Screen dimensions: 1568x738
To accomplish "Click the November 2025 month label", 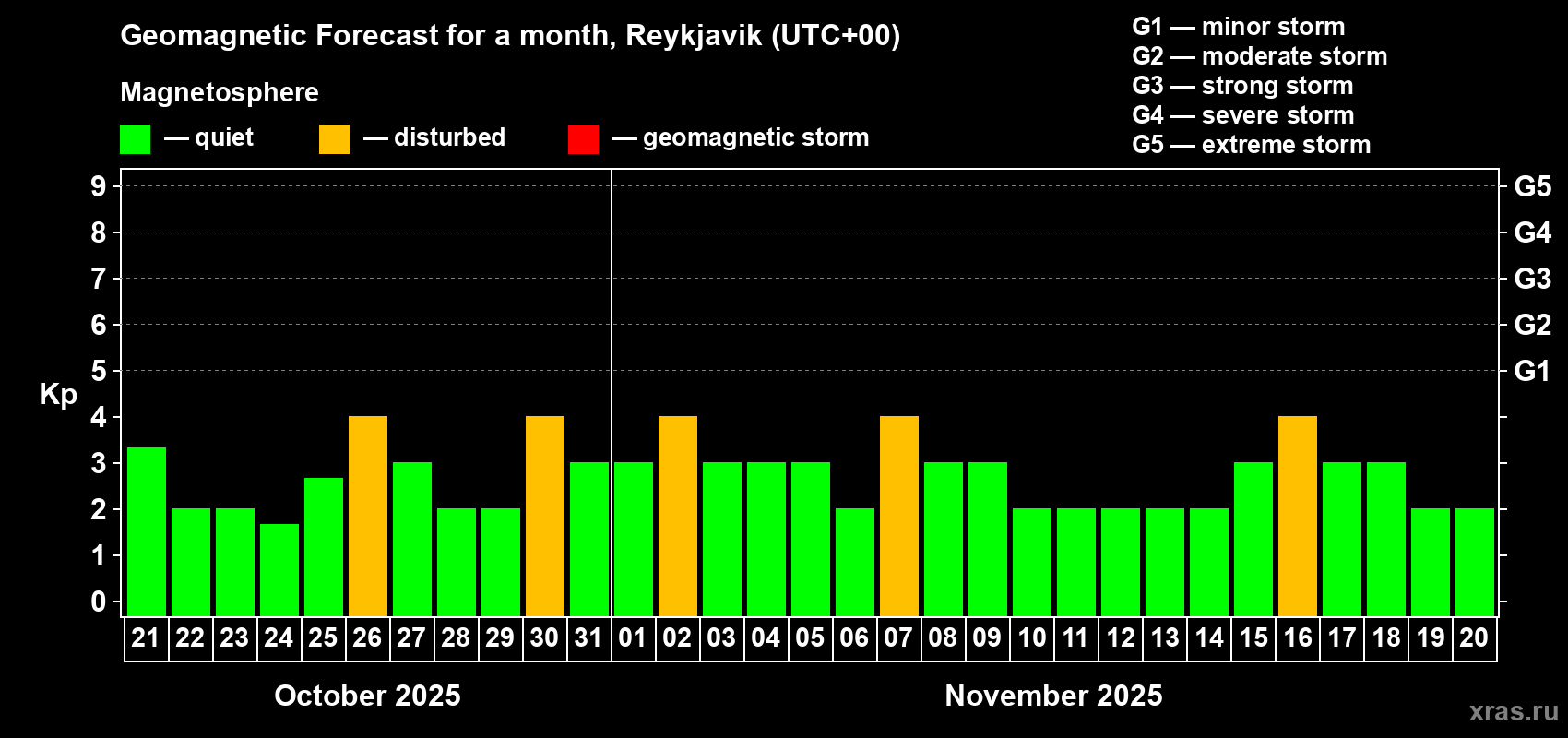I will pos(1054,696).
